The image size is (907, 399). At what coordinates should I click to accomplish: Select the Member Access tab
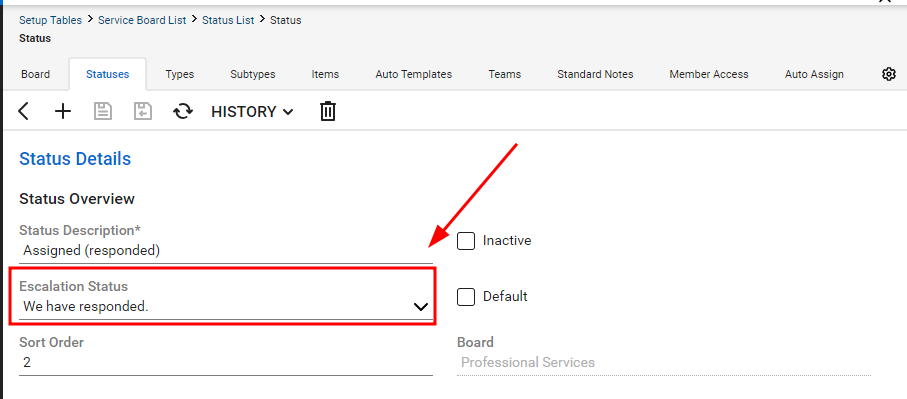[709, 75]
